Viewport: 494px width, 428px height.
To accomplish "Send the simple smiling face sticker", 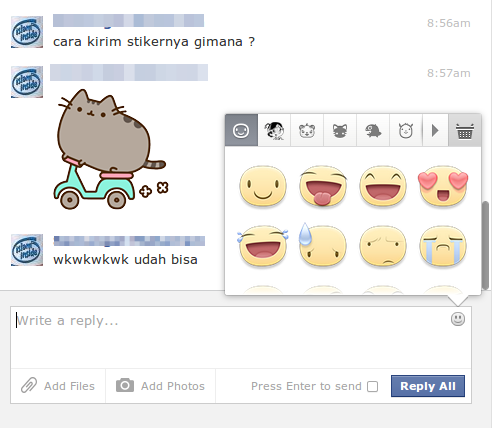I will (263, 186).
